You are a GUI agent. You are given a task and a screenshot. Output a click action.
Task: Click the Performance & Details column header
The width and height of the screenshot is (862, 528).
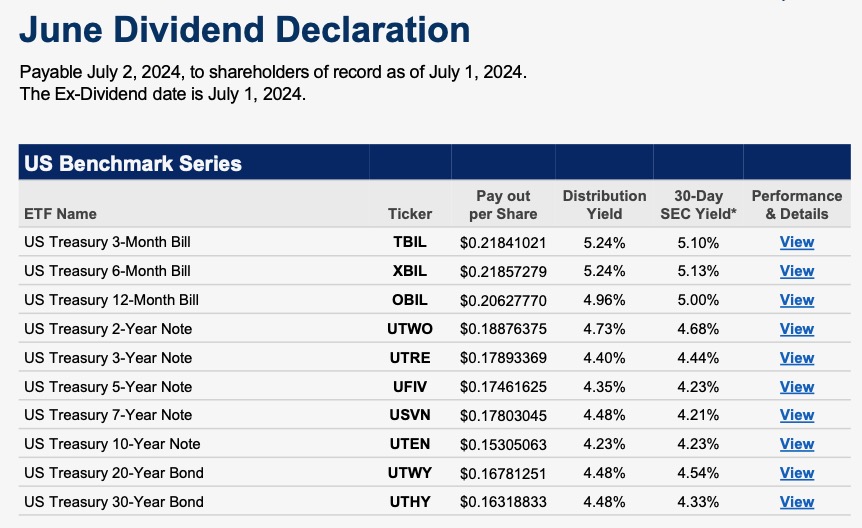click(x=797, y=205)
